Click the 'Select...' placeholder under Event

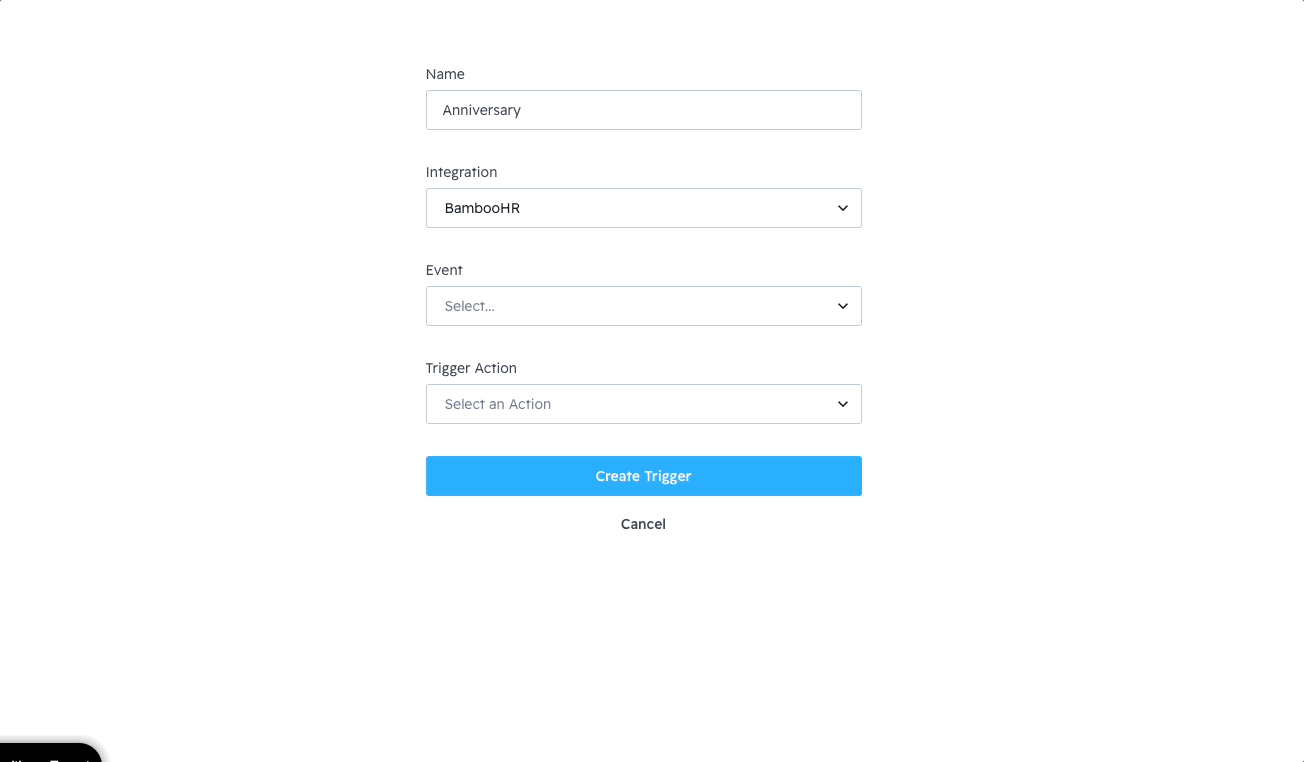(469, 306)
